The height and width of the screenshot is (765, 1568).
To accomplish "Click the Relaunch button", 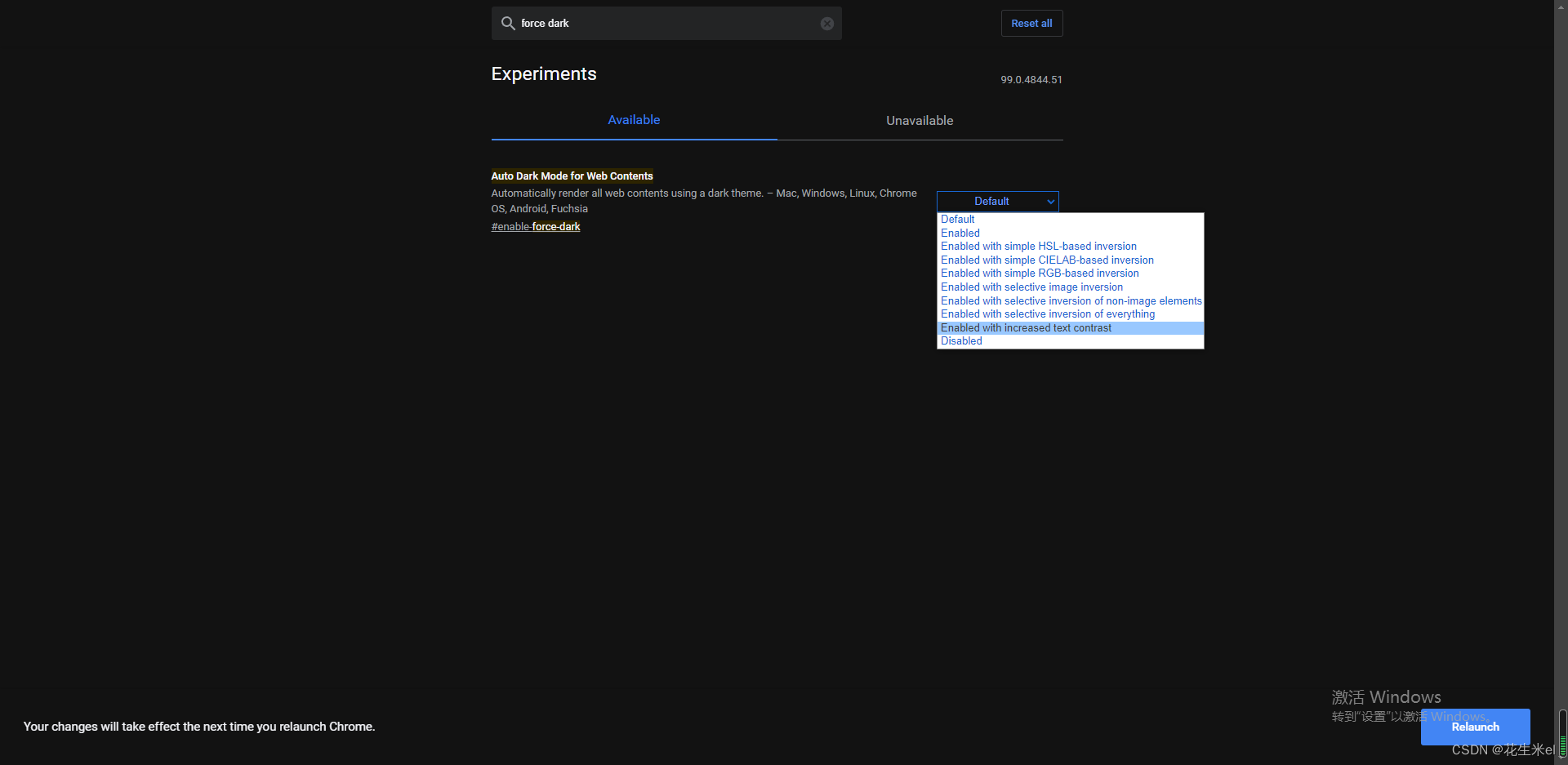I will pos(1475,727).
